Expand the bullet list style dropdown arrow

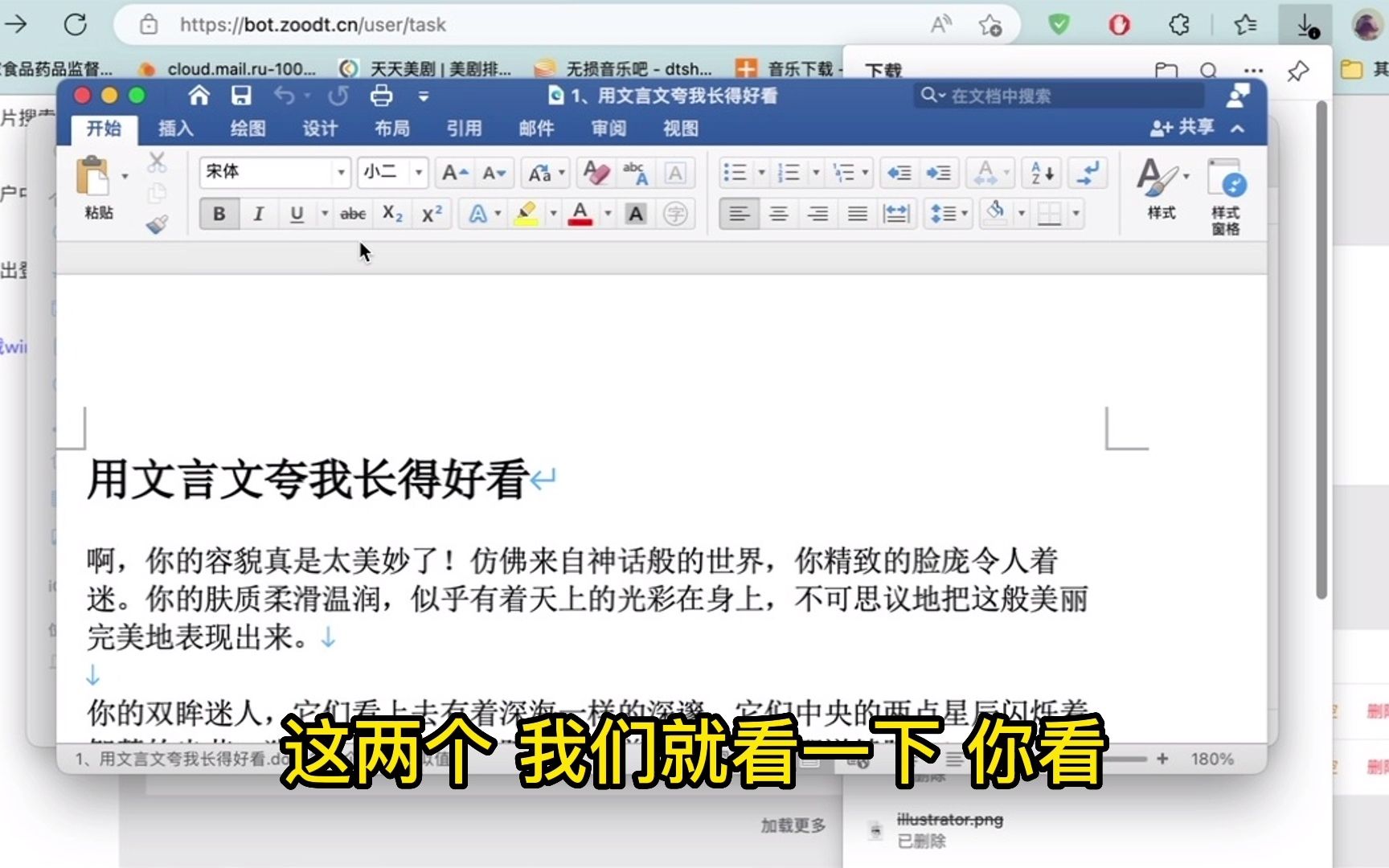[x=760, y=173]
